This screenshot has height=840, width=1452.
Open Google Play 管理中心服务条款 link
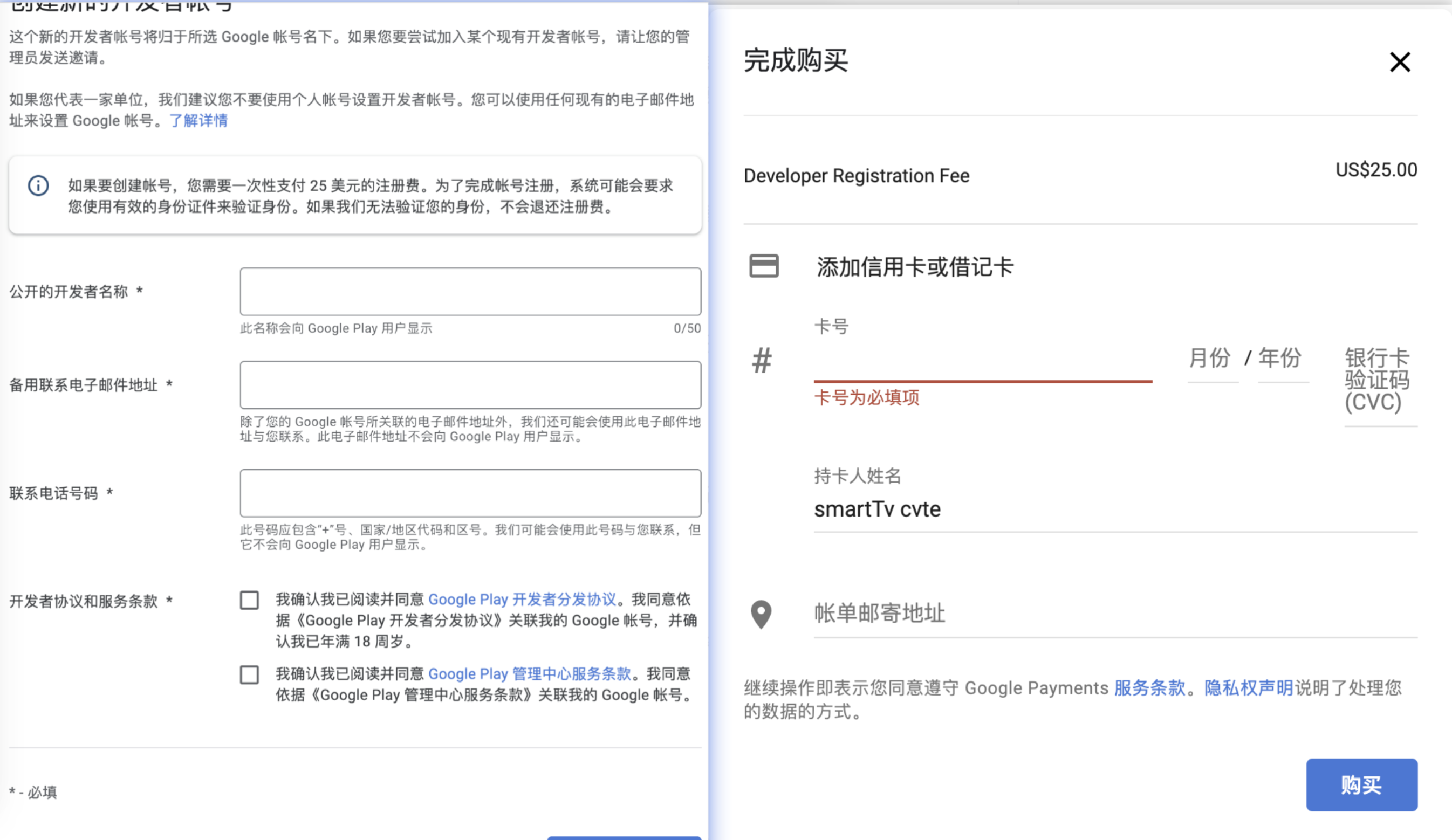click(530, 674)
